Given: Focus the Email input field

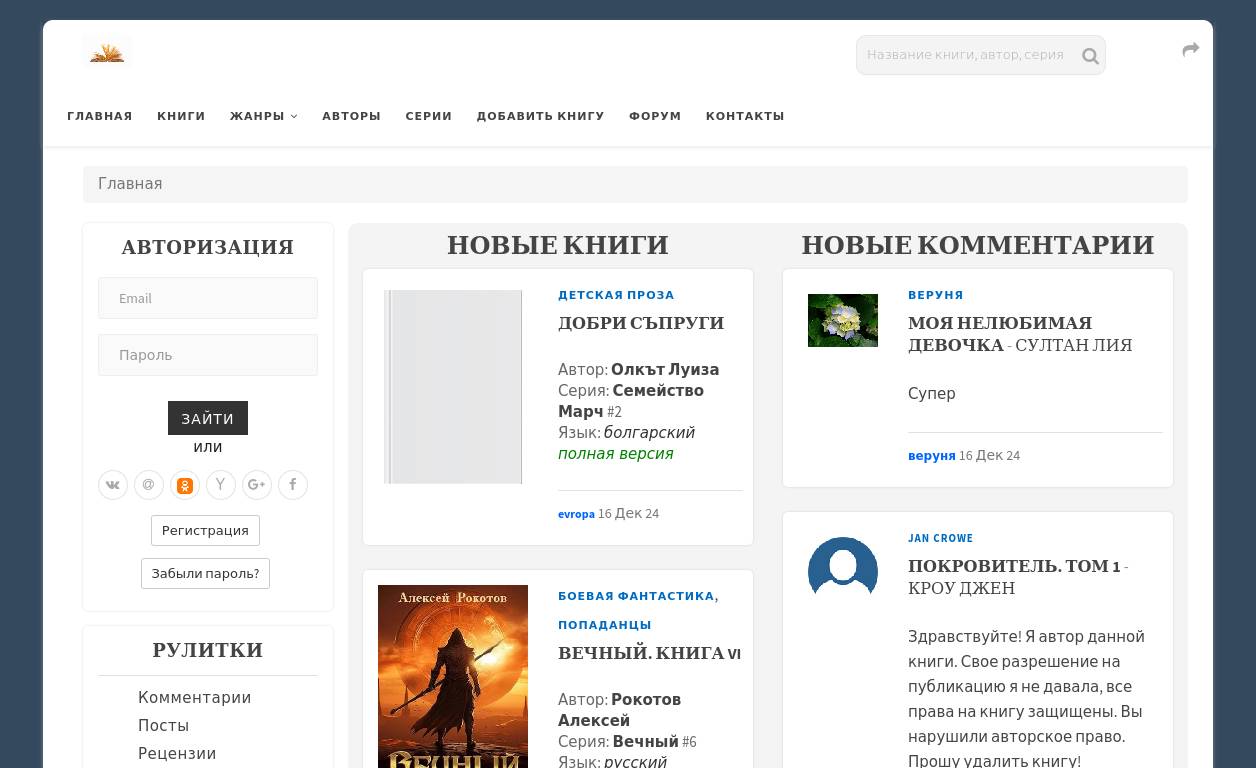Looking at the screenshot, I should pyautogui.click(x=208, y=298).
